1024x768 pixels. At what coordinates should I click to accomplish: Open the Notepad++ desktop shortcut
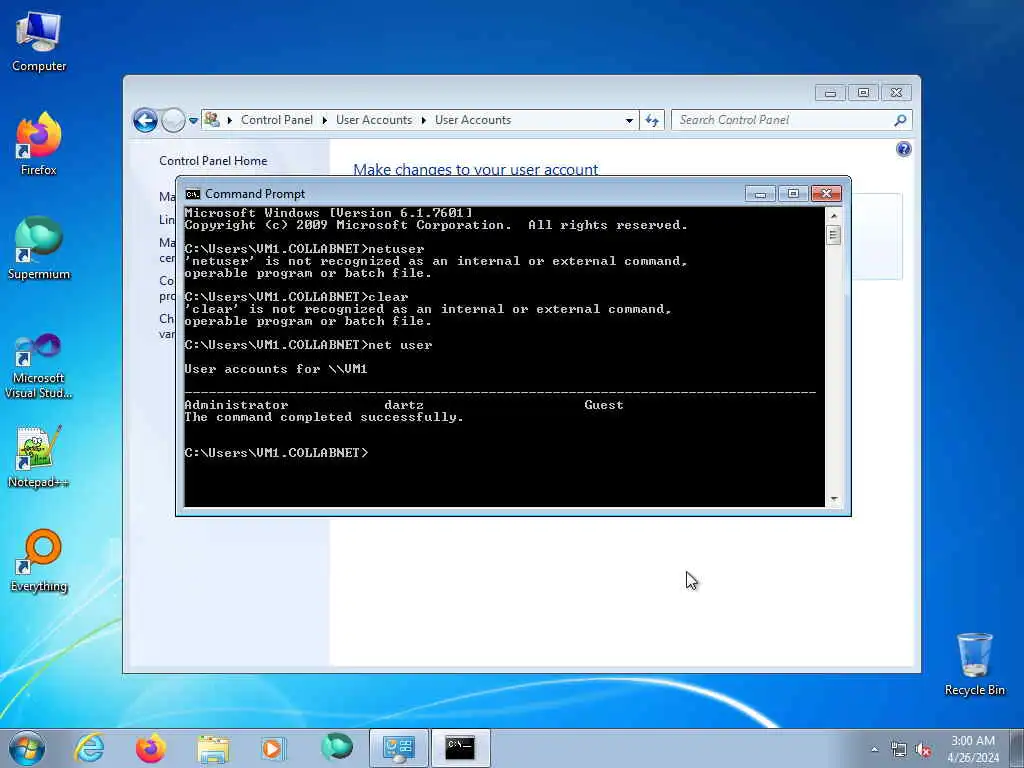[x=39, y=457]
